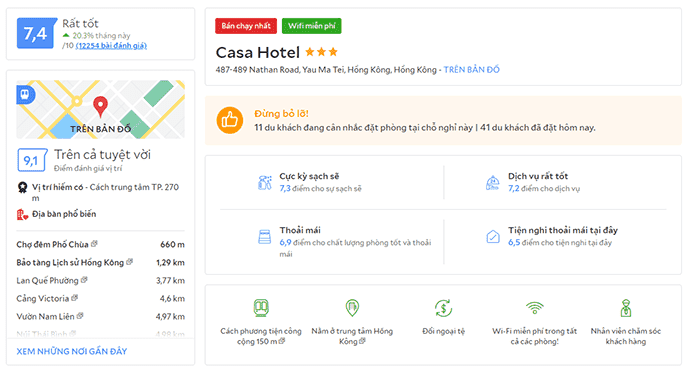
Task: Click the train station icon on map
Action: [25, 94]
